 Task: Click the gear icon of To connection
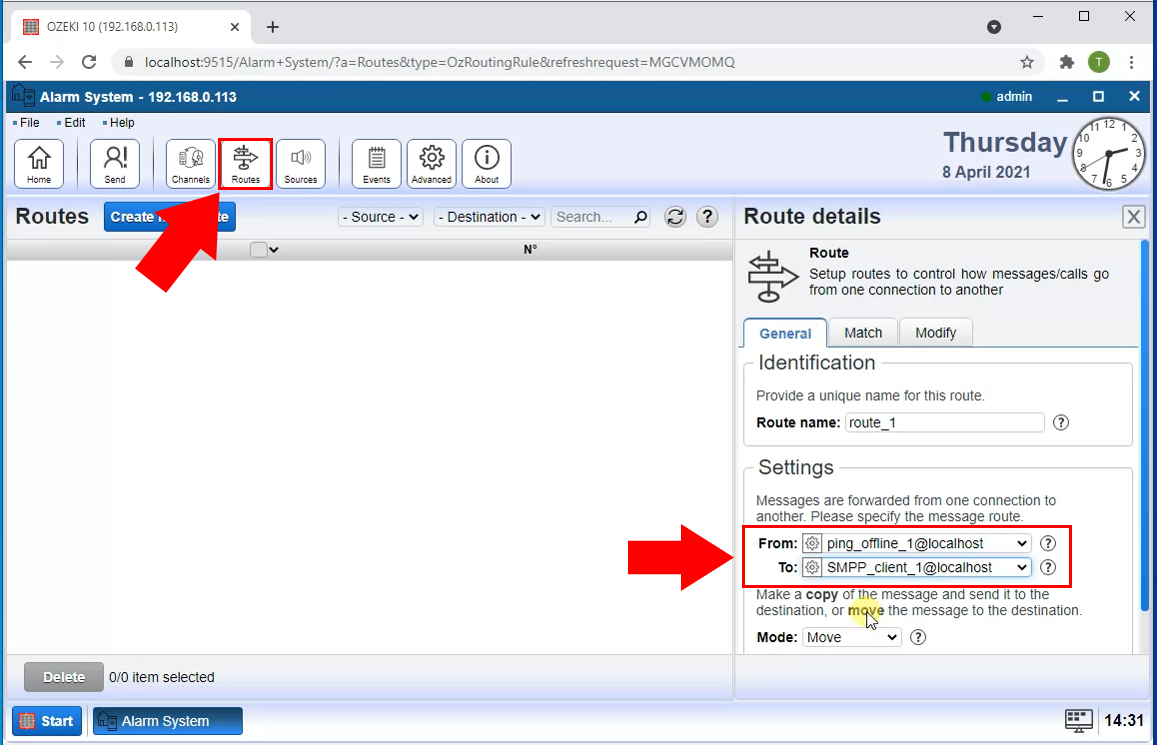[x=812, y=567]
